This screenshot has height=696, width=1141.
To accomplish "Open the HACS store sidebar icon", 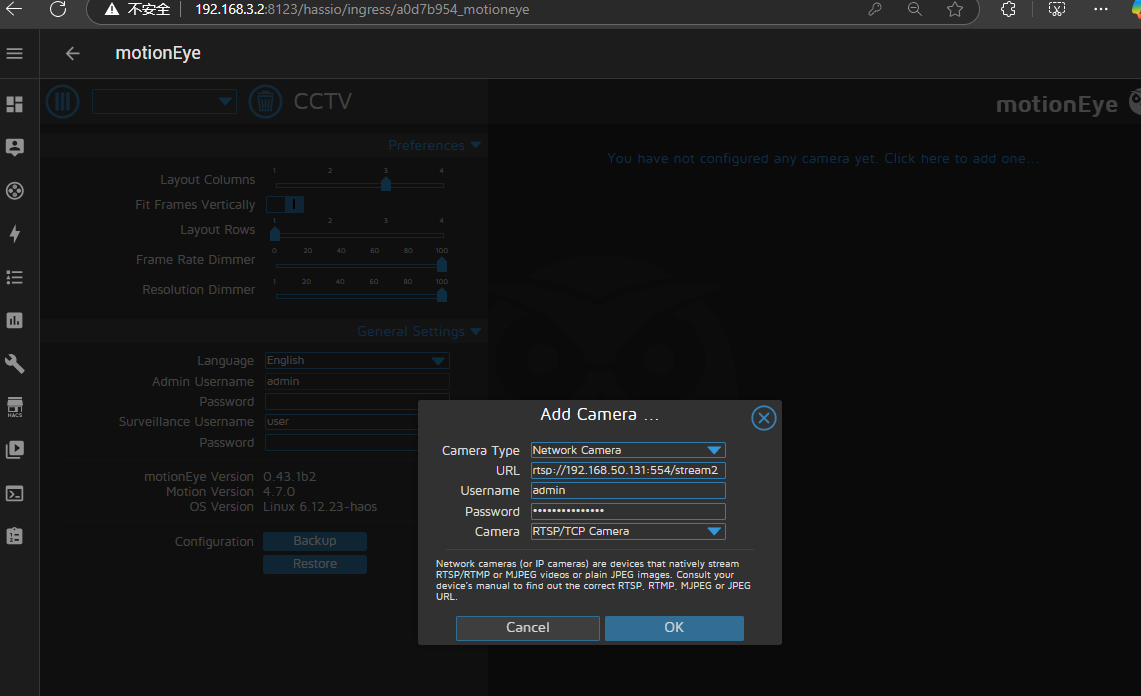I will pos(14,407).
